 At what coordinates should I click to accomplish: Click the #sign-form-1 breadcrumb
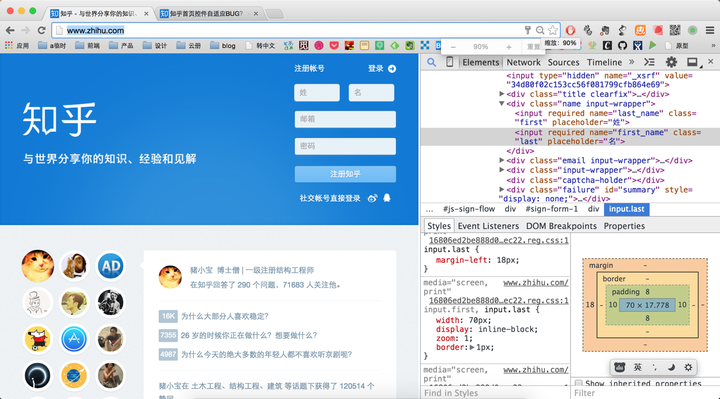[x=551, y=209]
